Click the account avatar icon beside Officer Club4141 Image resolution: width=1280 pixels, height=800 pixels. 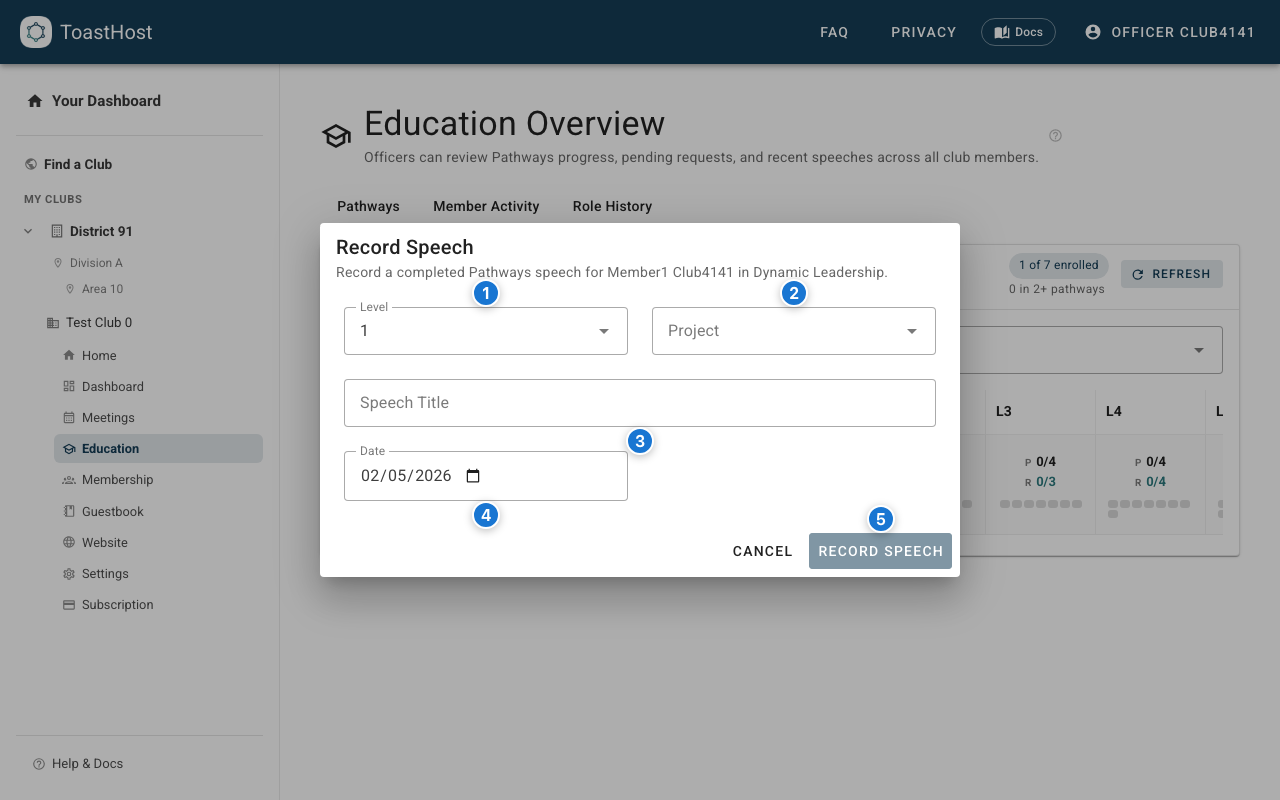click(1093, 32)
